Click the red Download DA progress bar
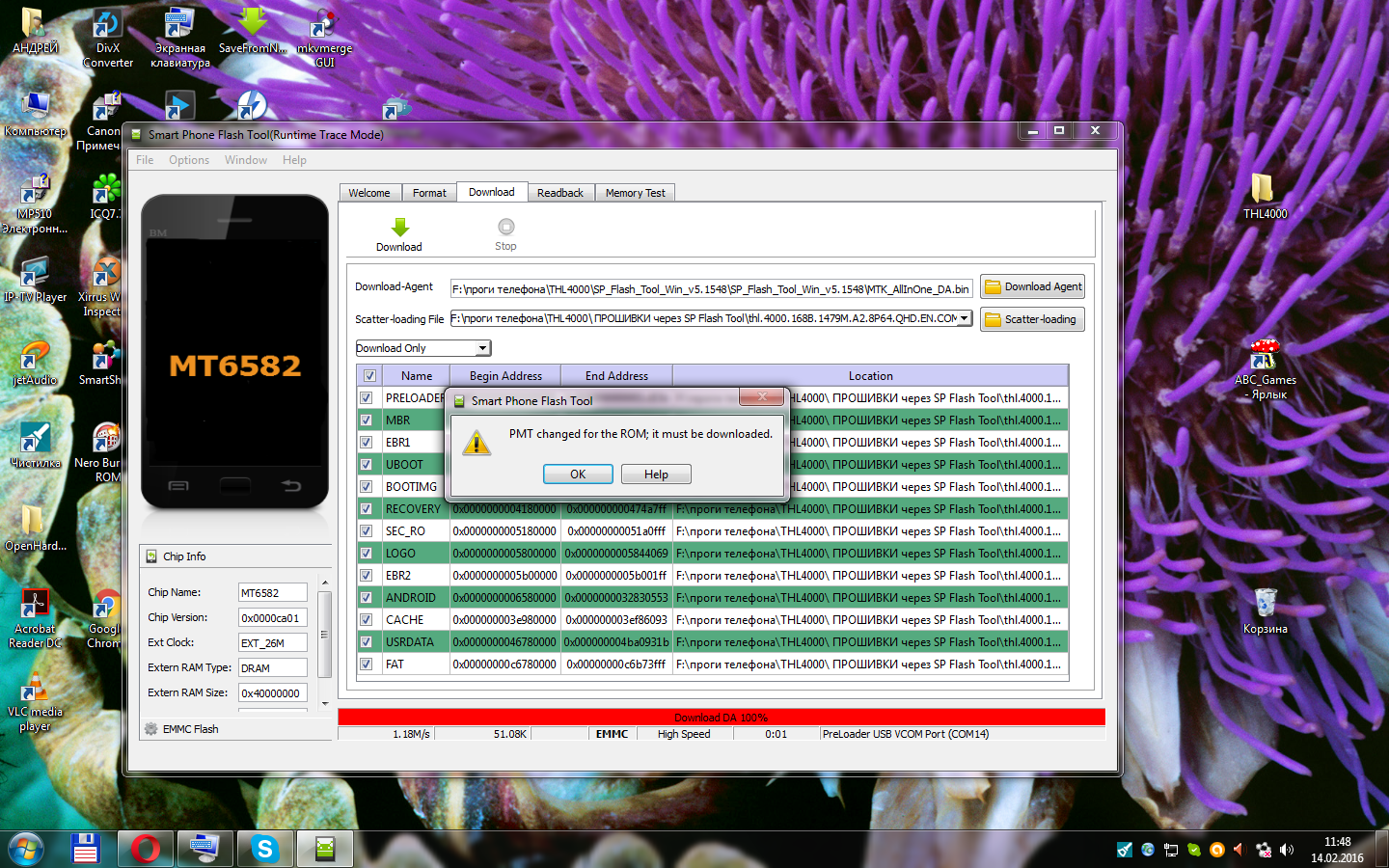The width and height of the screenshot is (1389, 868). [721, 718]
